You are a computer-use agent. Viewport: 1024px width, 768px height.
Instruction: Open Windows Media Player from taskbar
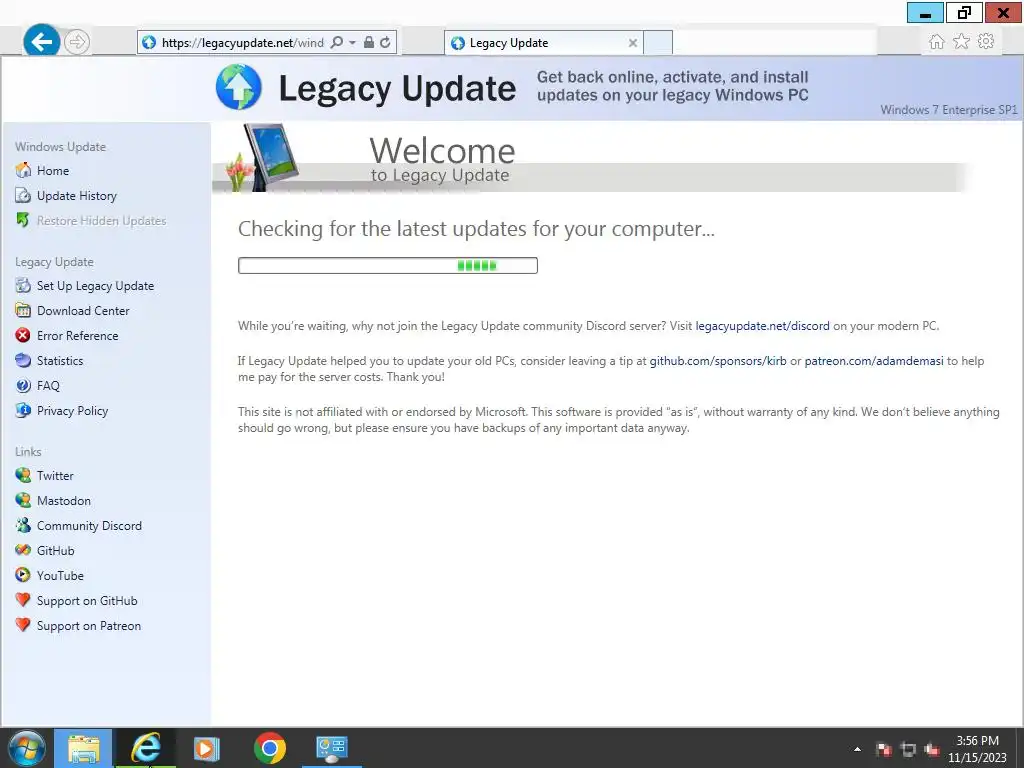[x=207, y=748]
